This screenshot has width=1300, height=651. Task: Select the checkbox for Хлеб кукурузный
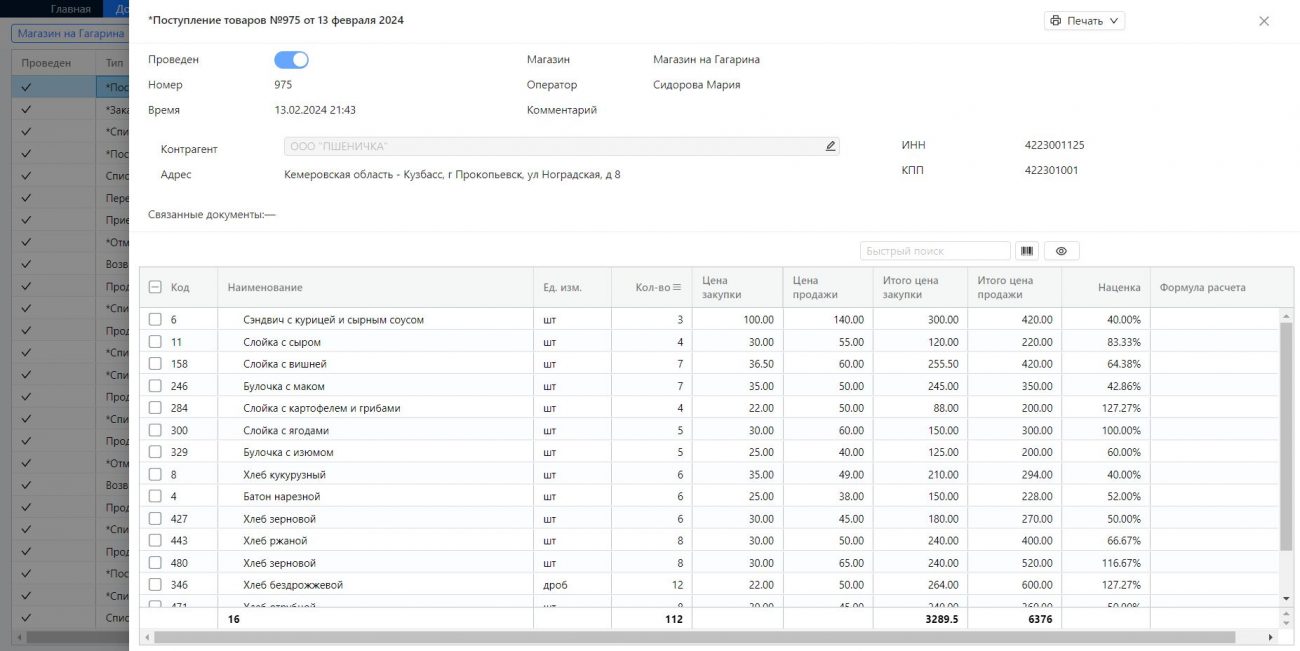pos(155,475)
